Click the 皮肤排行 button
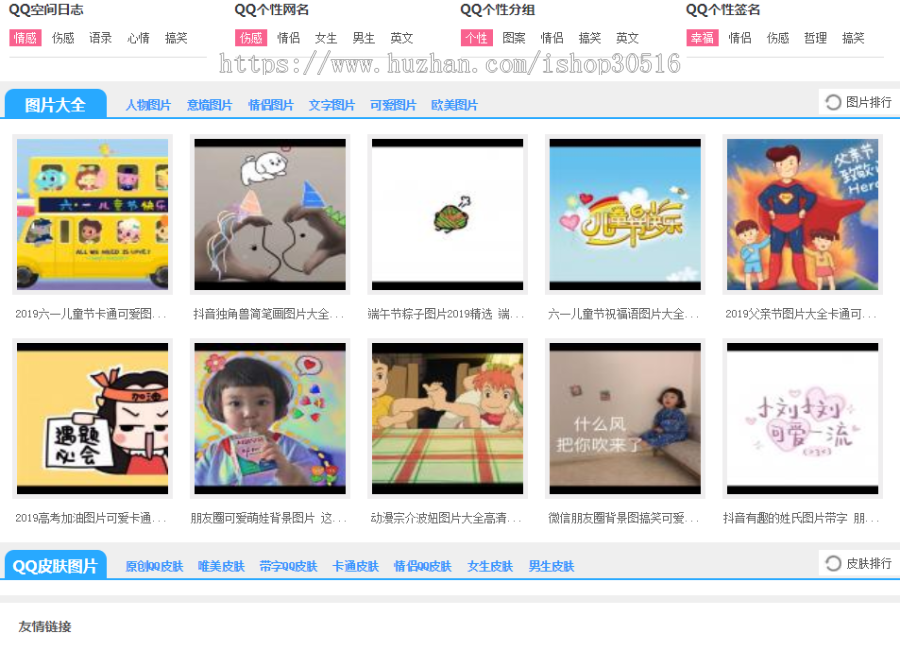Image resolution: width=900 pixels, height=651 pixels. pyautogui.click(x=859, y=564)
